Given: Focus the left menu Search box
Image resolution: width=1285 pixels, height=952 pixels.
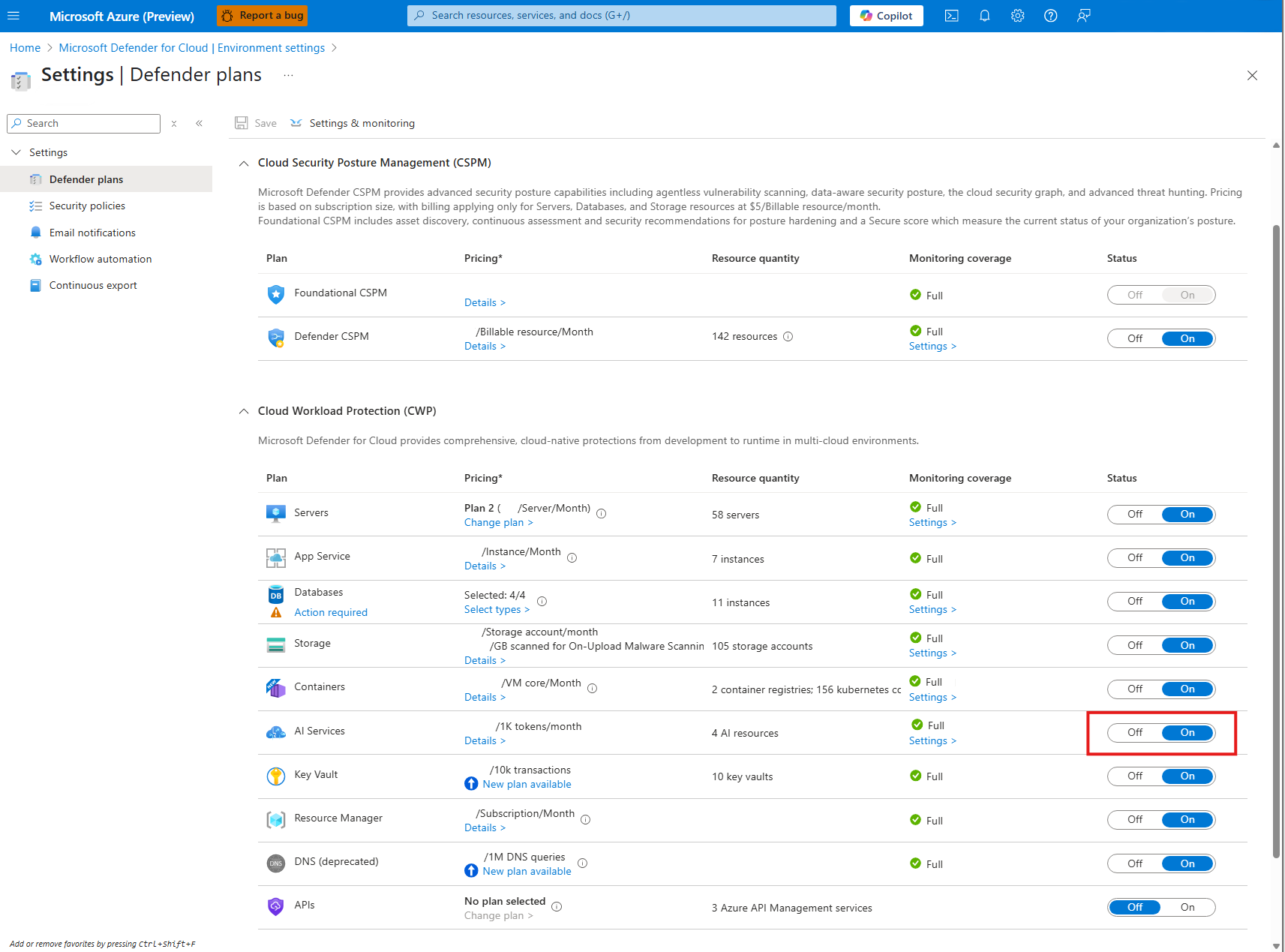Looking at the screenshot, I should [83, 124].
